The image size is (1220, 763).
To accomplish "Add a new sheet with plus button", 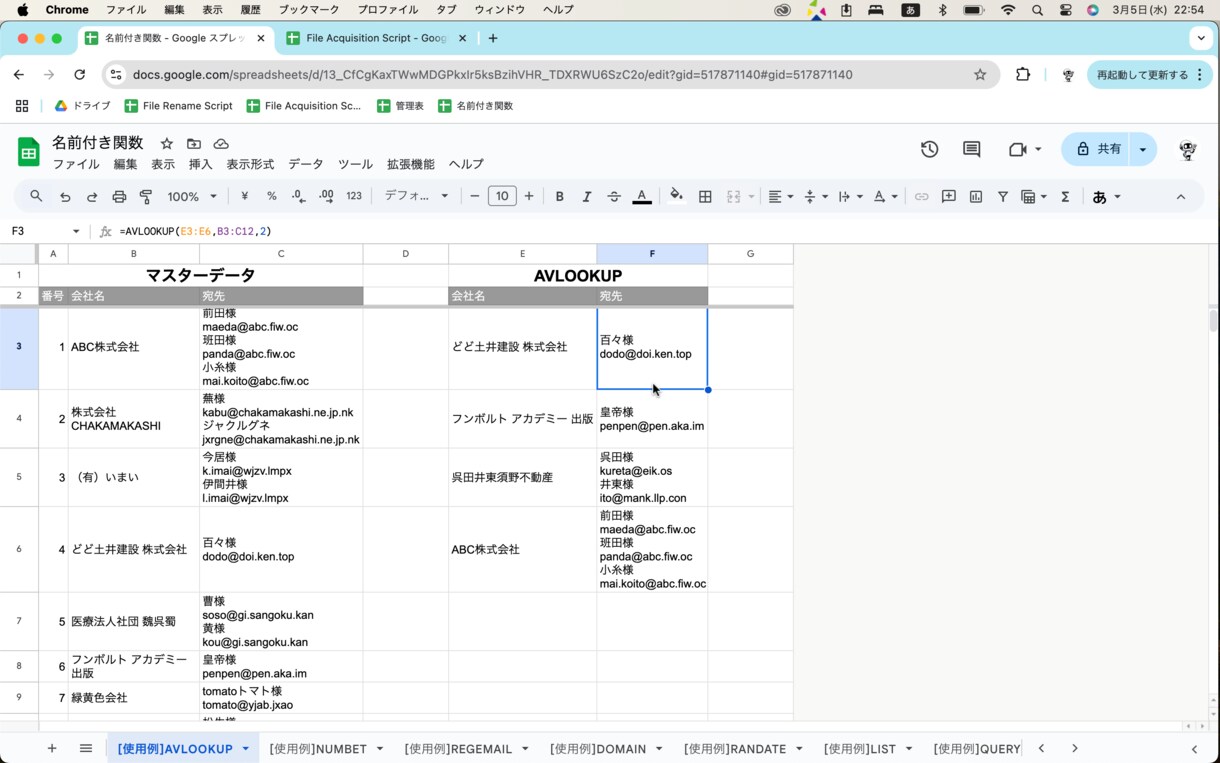I will tap(52, 749).
